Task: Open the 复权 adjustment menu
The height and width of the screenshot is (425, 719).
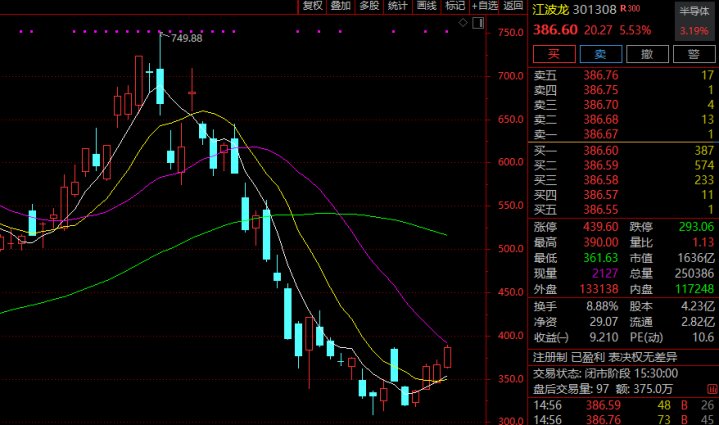Action: click(312, 6)
